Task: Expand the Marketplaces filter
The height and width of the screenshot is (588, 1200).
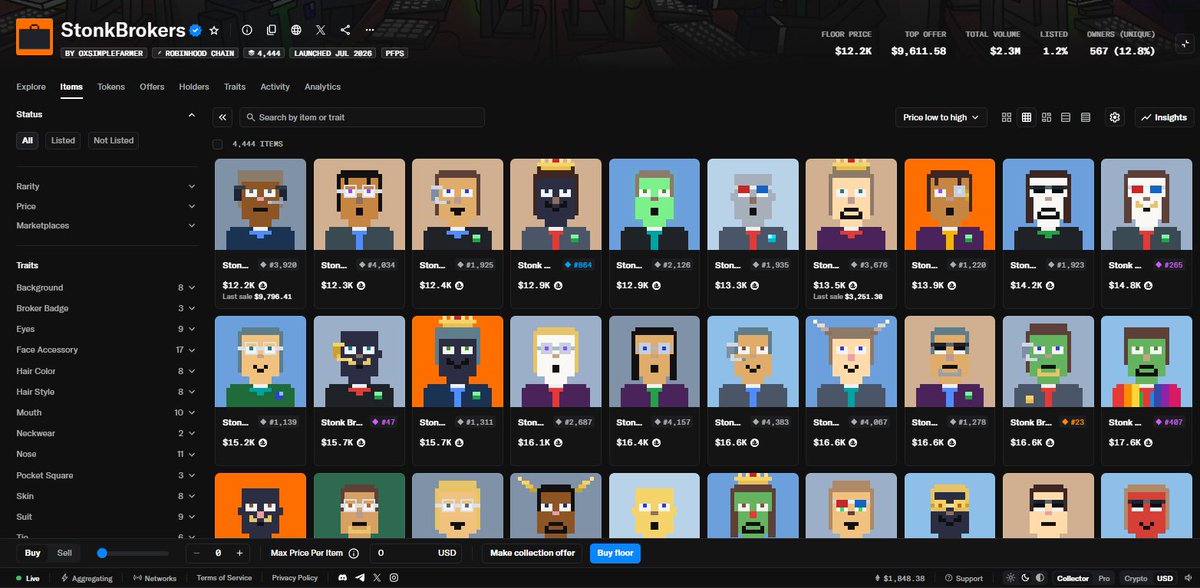Action: tap(106, 226)
